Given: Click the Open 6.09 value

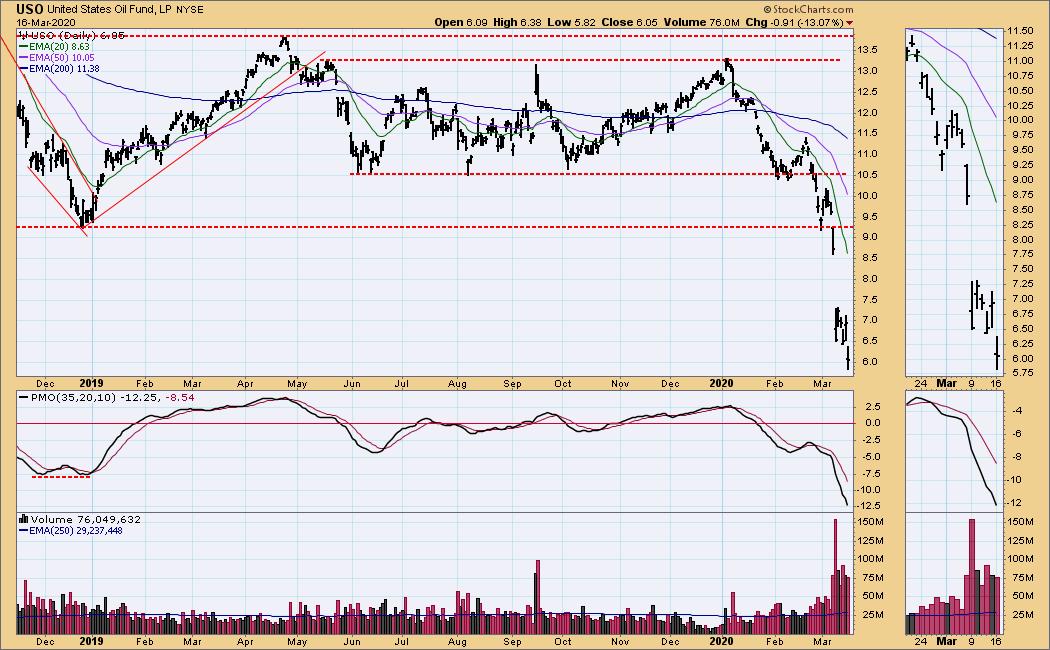Looking at the screenshot, I should point(461,22).
